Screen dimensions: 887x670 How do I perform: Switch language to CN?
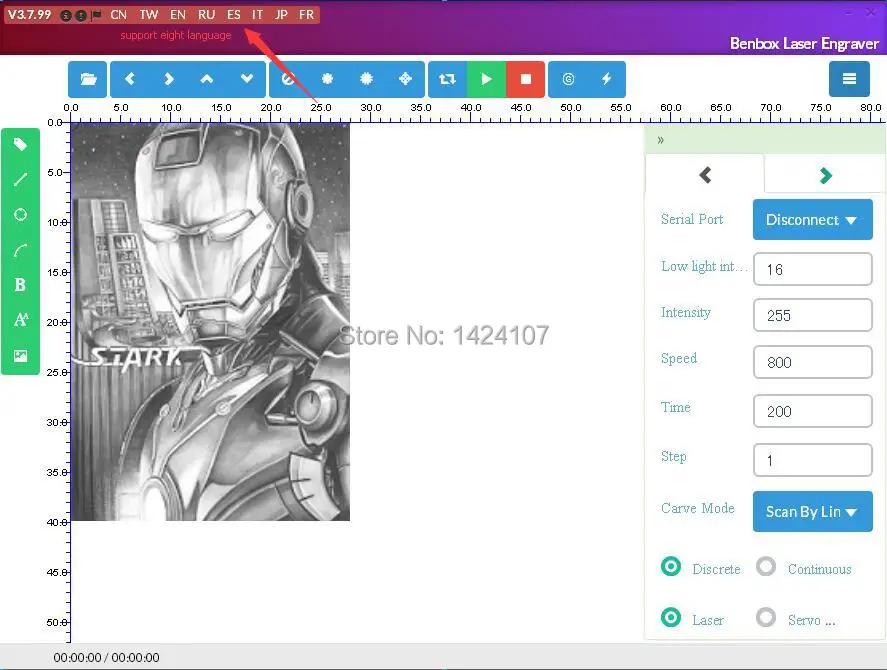click(118, 15)
